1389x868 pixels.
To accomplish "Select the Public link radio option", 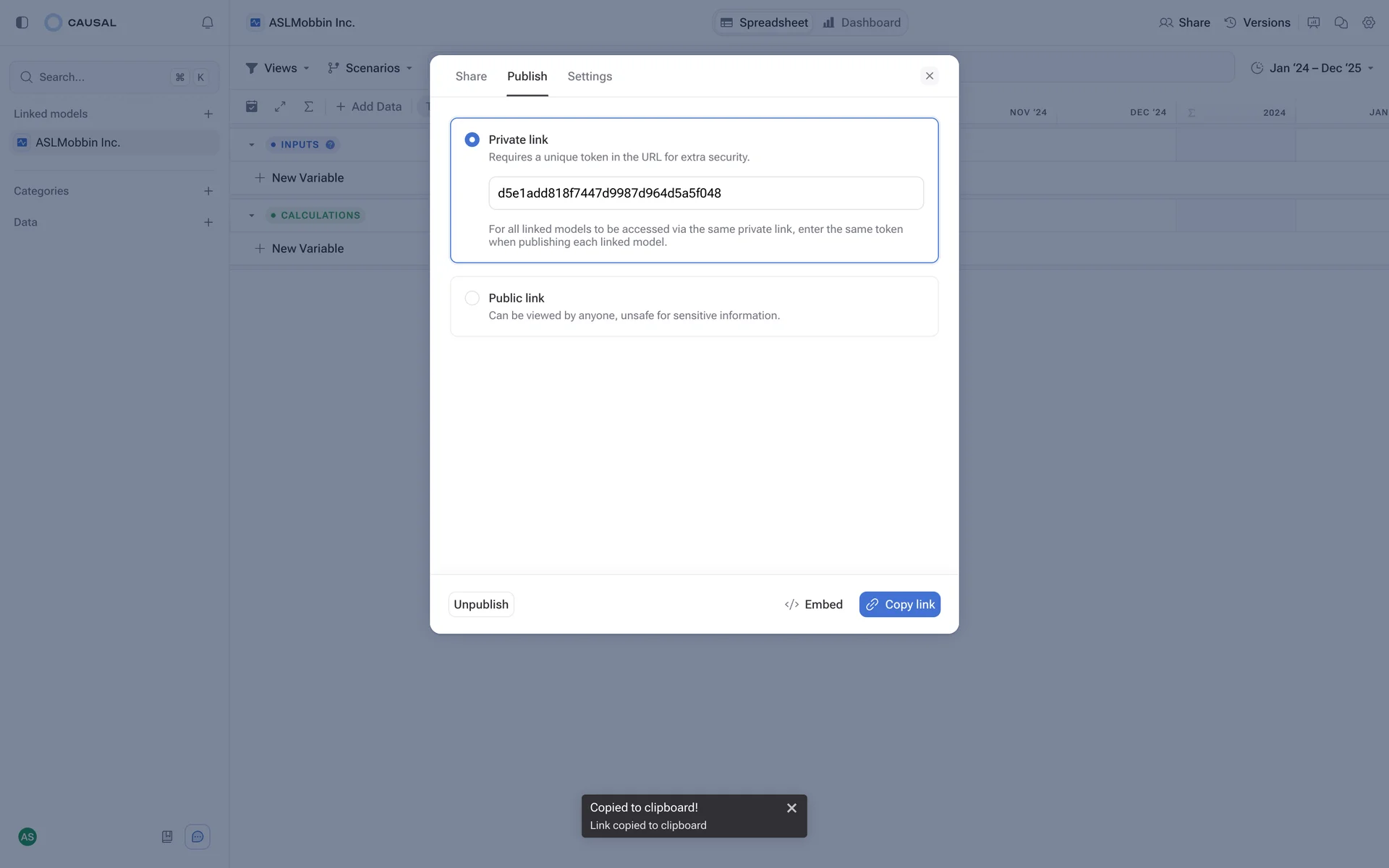I will coord(472,298).
